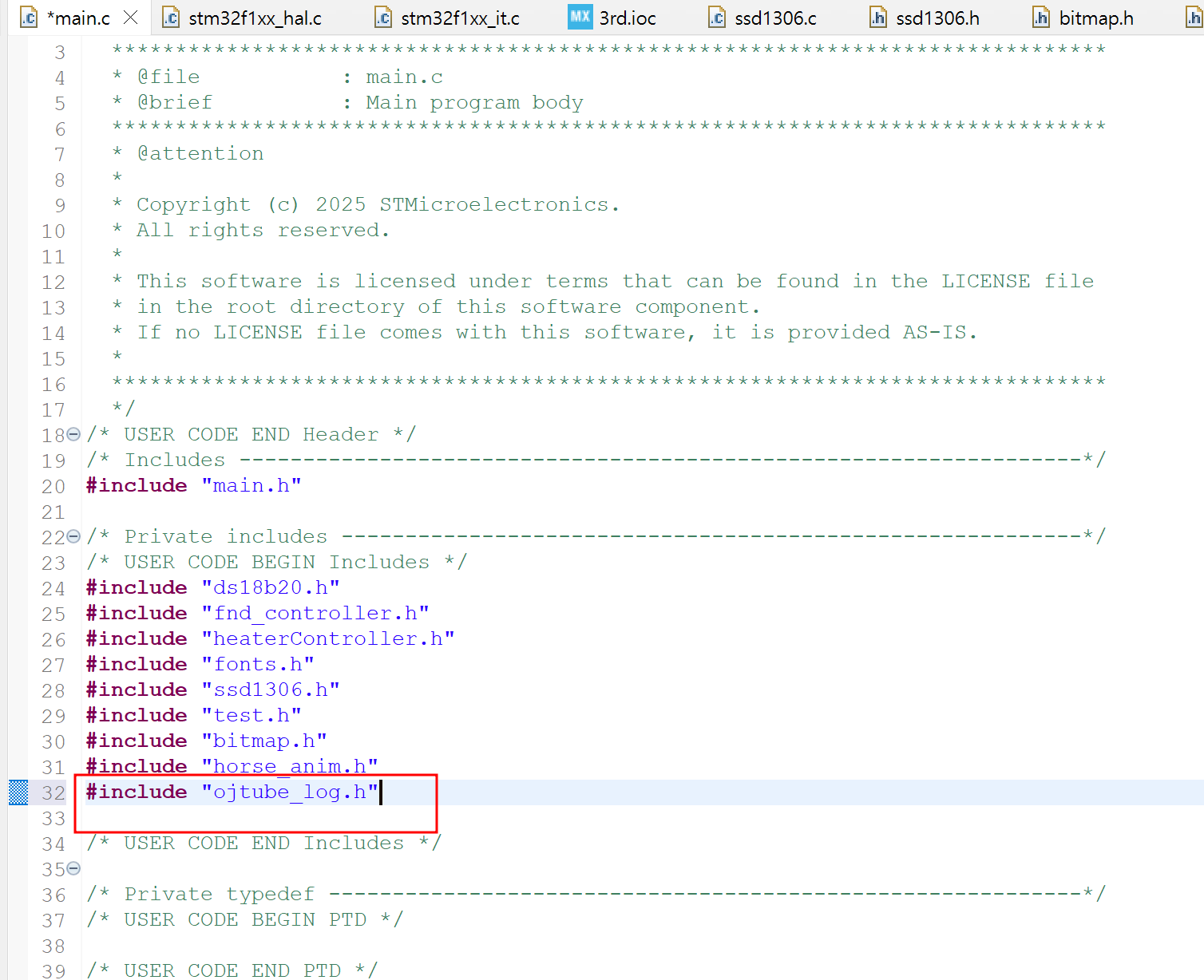This screenshot has height=980, width=1204.
Task: Click the Copyright 2025 STMicroelectronics line
Action: pos(366,204)
